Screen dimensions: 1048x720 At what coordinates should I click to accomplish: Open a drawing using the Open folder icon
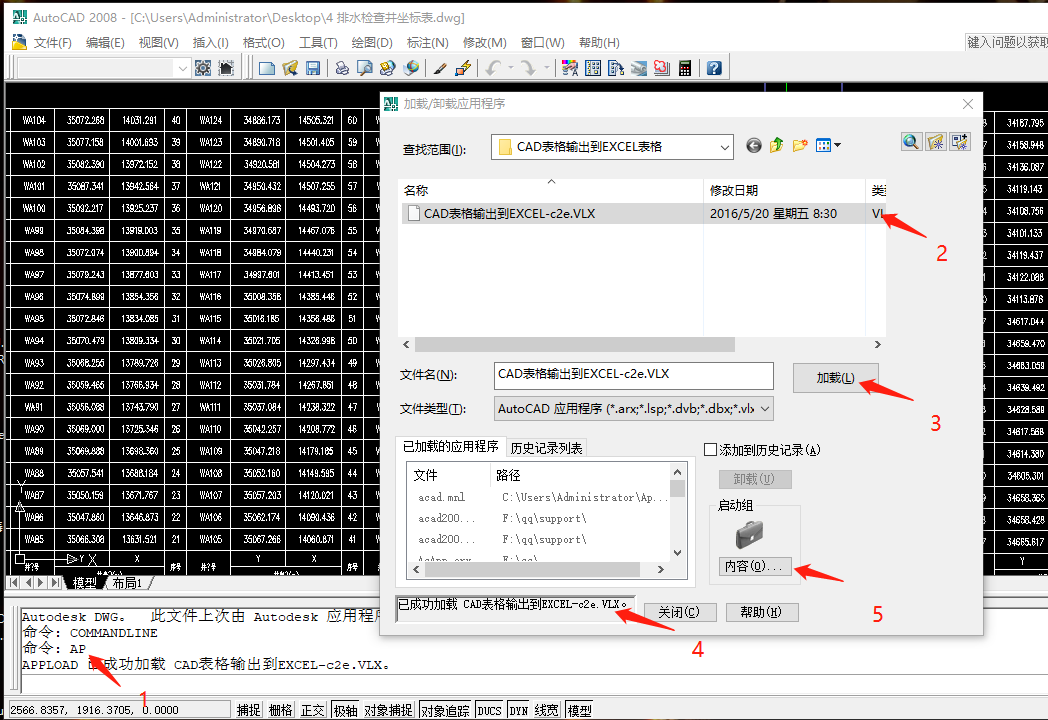(290, 68)
